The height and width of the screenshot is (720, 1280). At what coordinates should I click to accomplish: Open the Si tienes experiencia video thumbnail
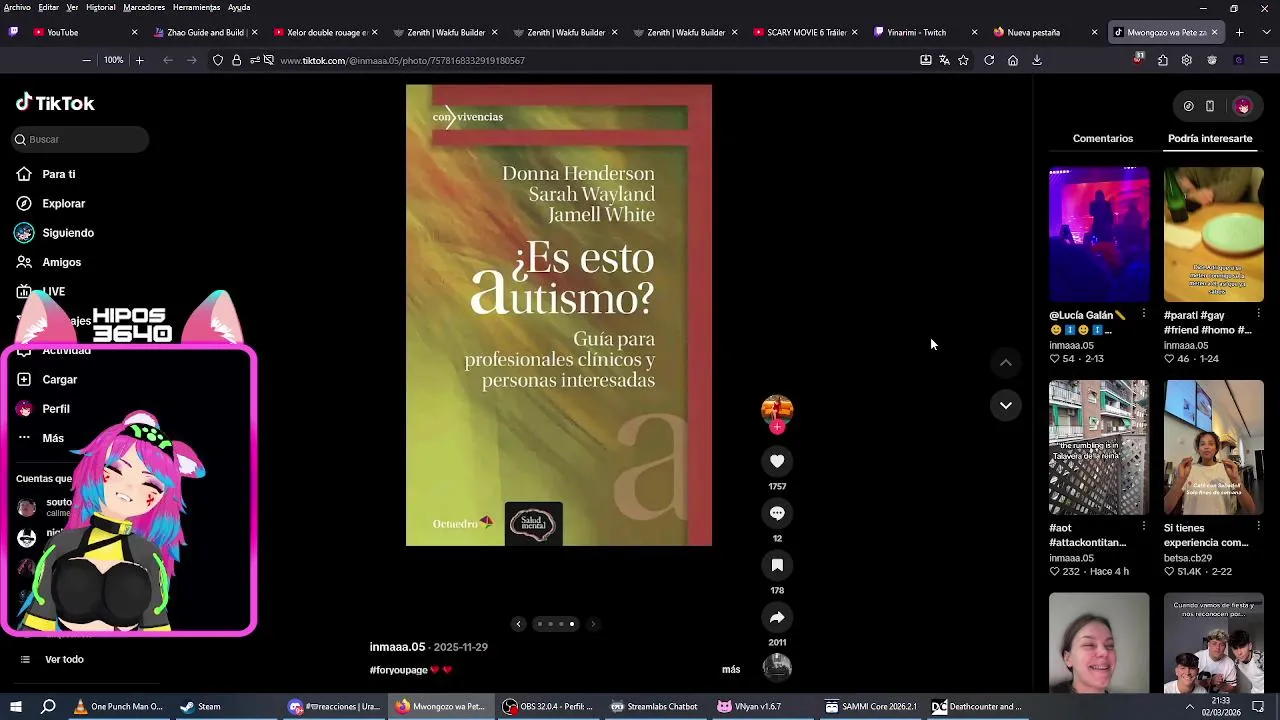[x=1213, y=447]
